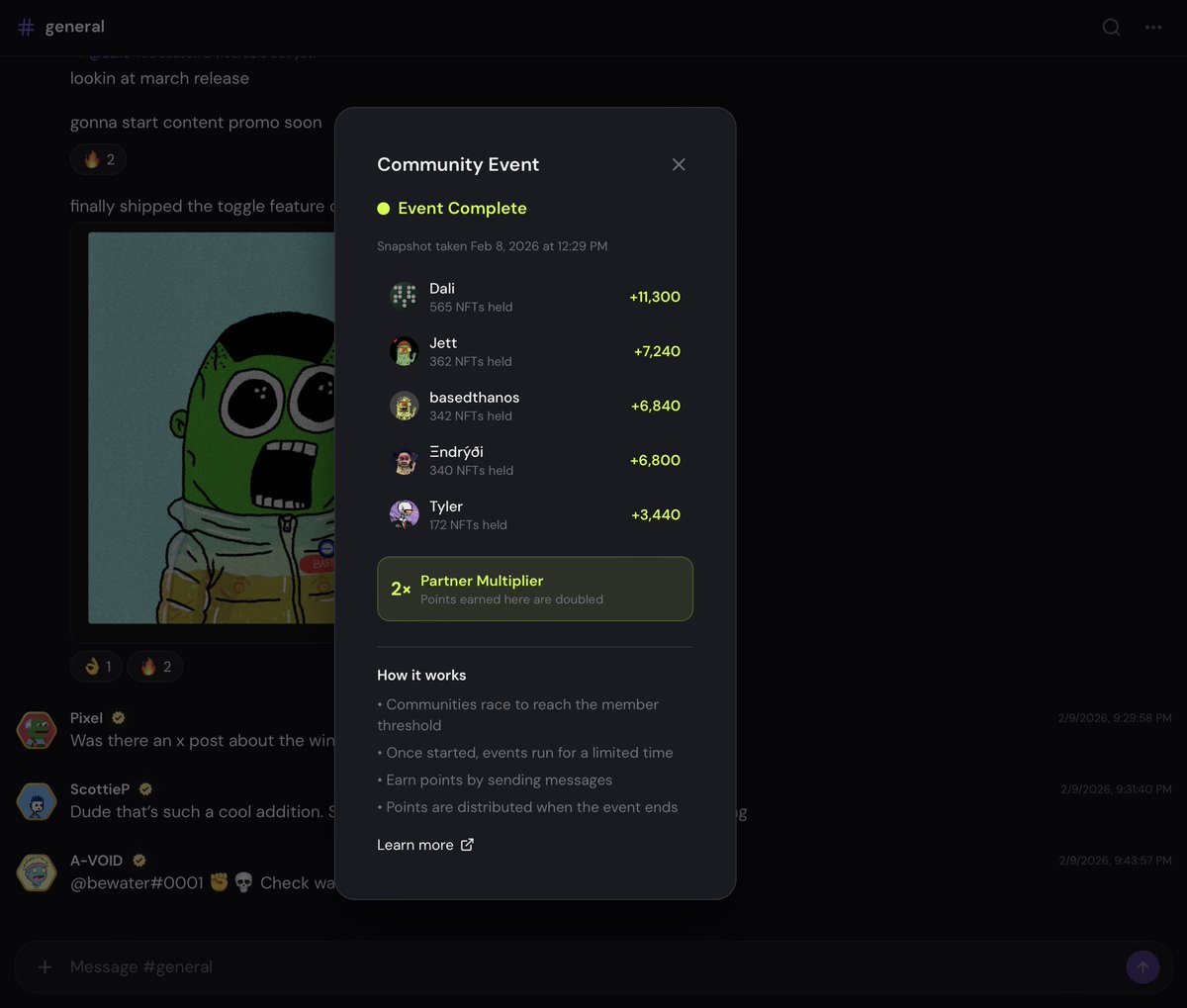Open the Learn more link
1187x1008 pixels.
coord(425,845)
